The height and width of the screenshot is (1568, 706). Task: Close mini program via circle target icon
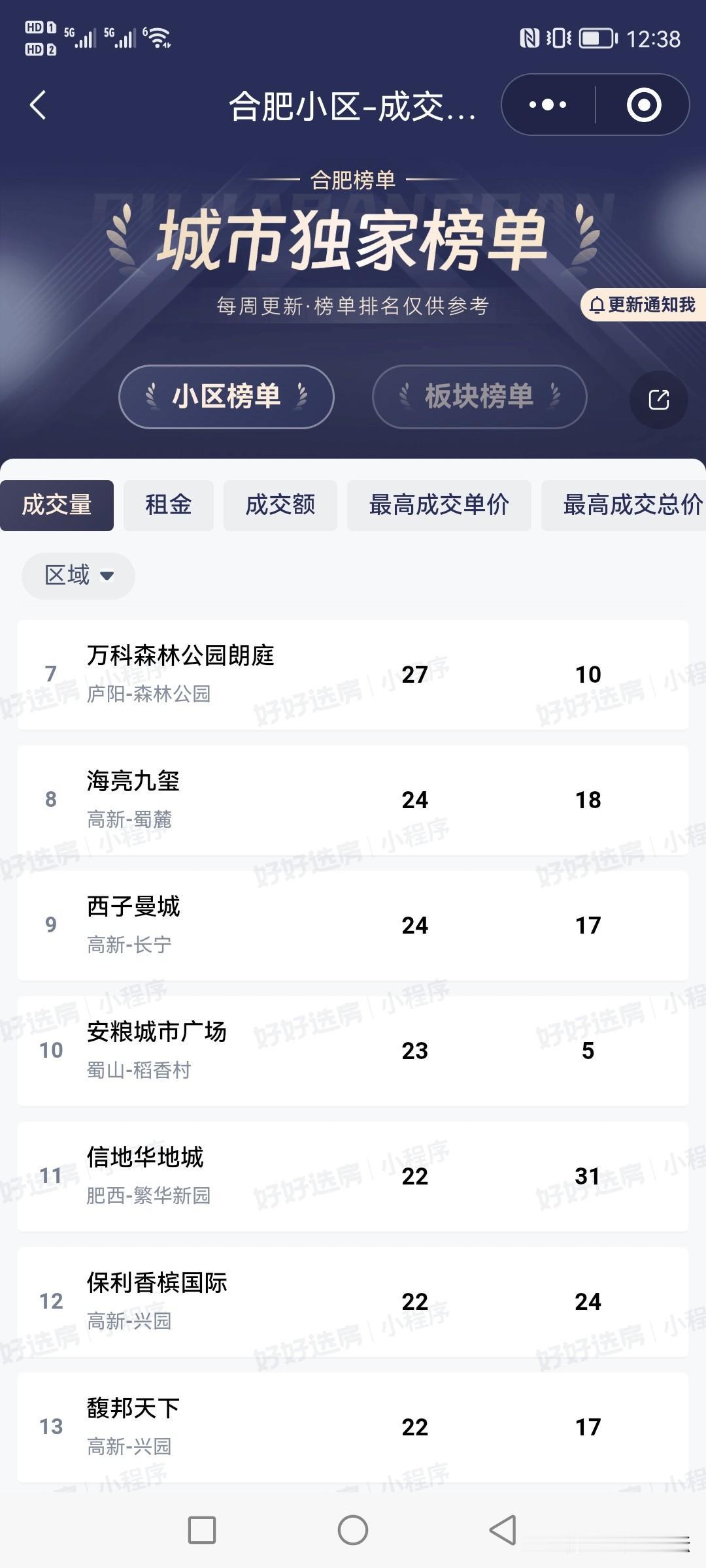(x=643, y=105)
